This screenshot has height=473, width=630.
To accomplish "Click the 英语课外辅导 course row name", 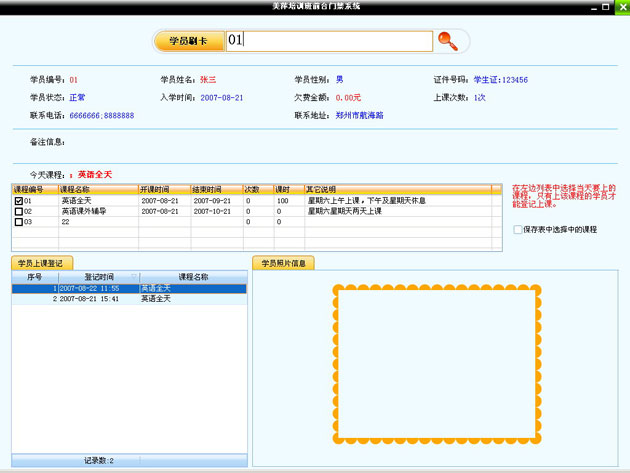I will pos(87,211).
